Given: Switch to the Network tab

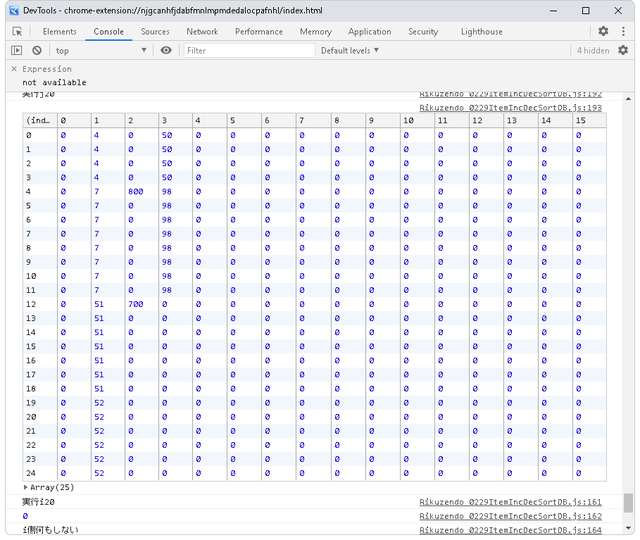Looking at the screenshot, I should [202, 31].
